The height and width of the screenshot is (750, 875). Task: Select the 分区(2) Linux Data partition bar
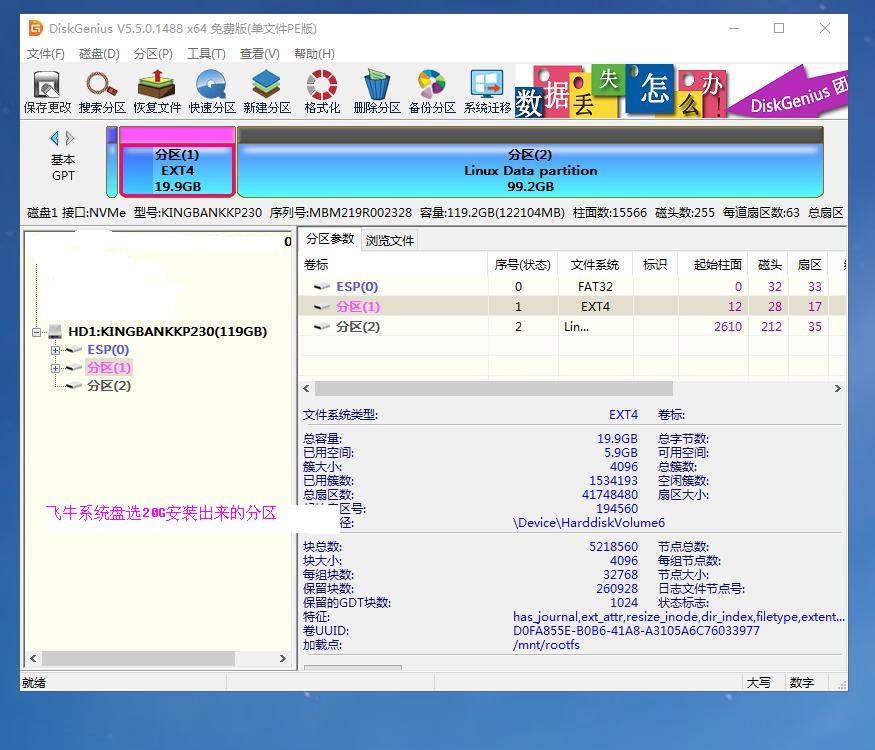(530, 170)
